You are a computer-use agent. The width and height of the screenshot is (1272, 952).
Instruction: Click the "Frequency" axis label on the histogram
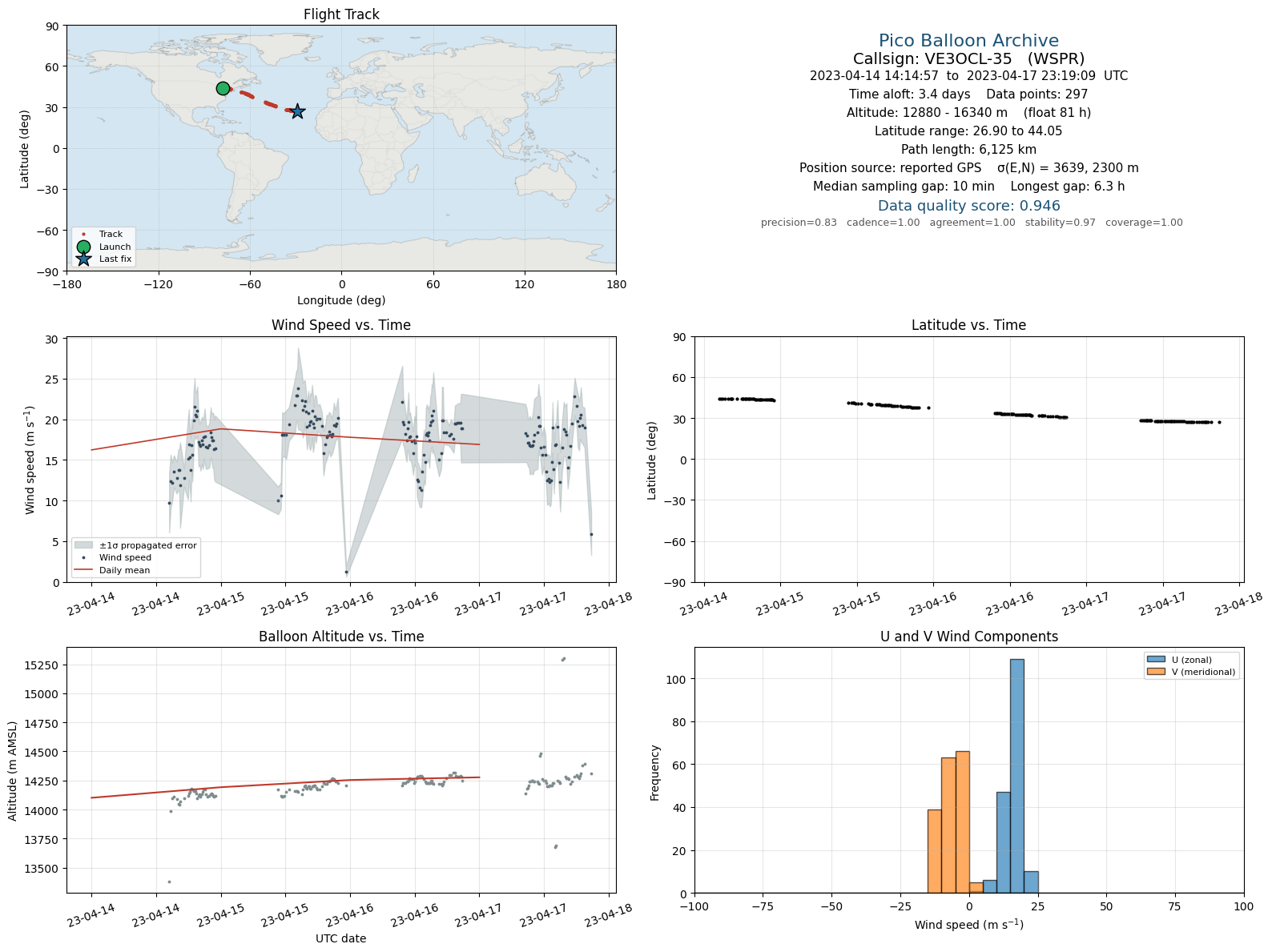654,773
